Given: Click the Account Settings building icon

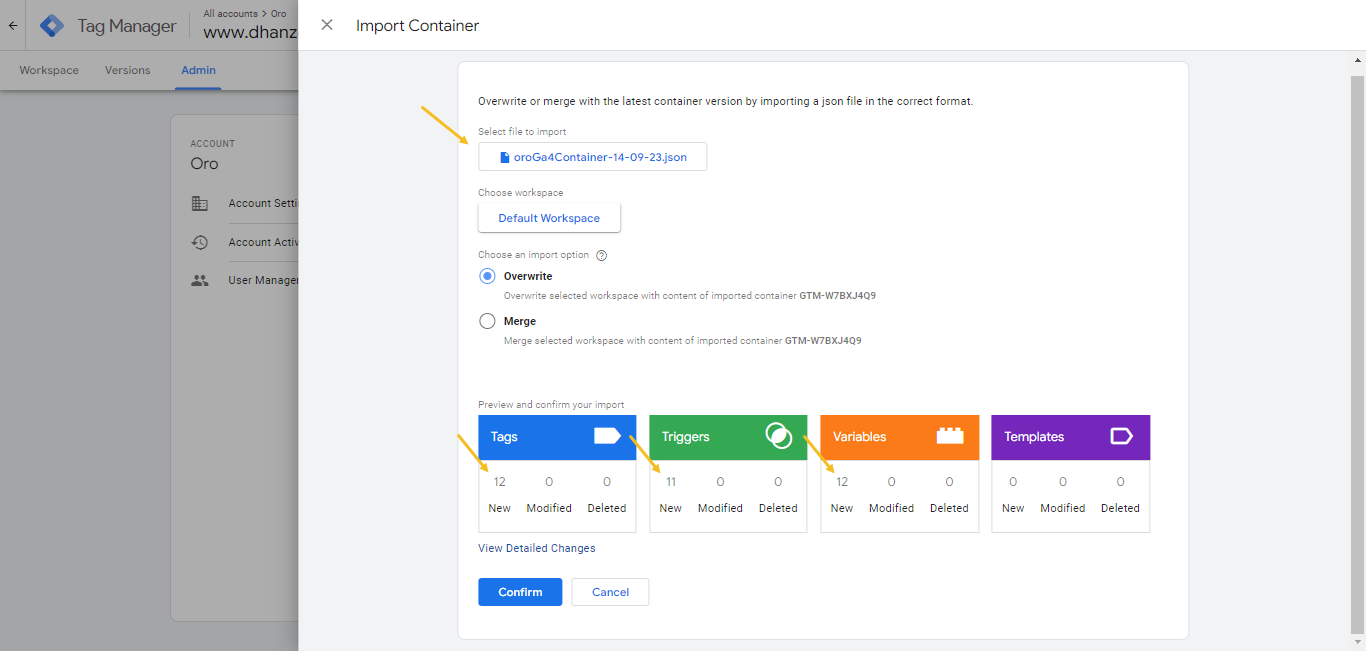Looking at the screenshot, I should [x=200, y=203].
